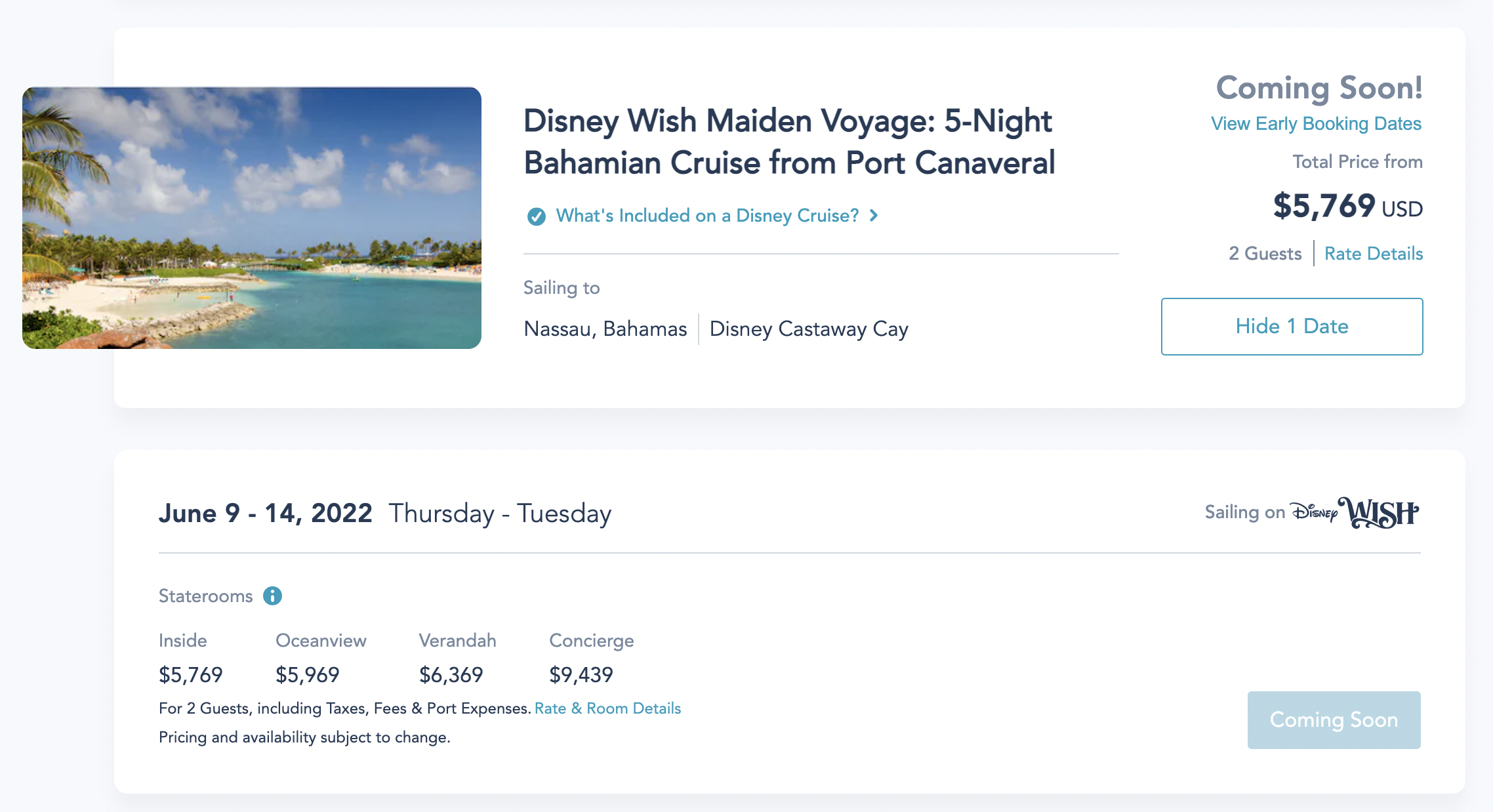Click the chevron arrow after What's Included link
The height and width of the screenshot is (812, 1493).
[x=874, y=216]
